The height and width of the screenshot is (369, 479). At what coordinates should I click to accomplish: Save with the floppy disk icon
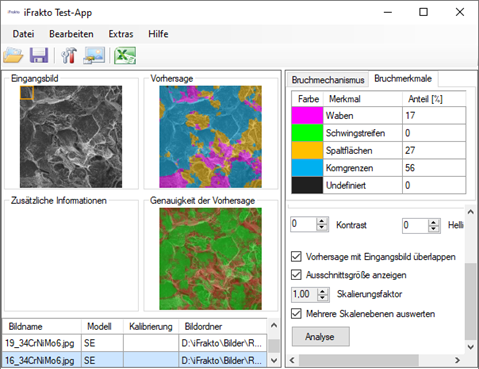(x=39, y=55)
